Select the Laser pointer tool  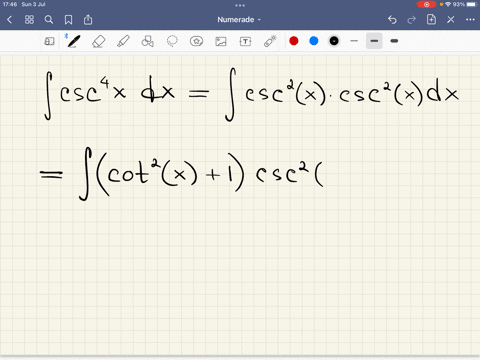coord(270,41)
